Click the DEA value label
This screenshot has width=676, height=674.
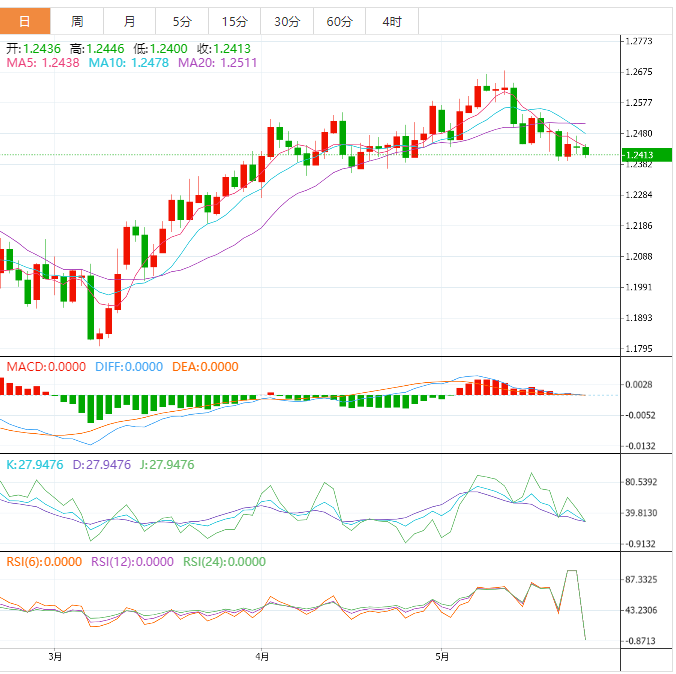pos(205,367)
